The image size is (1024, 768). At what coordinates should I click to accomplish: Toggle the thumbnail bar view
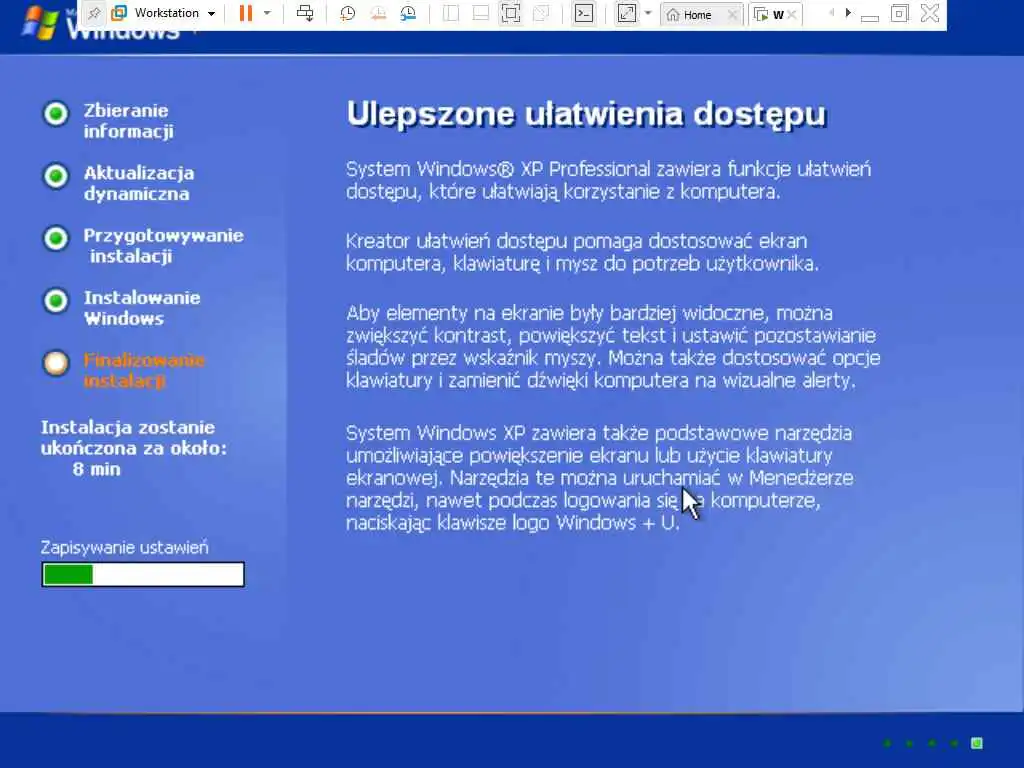(x=481, y=13)
